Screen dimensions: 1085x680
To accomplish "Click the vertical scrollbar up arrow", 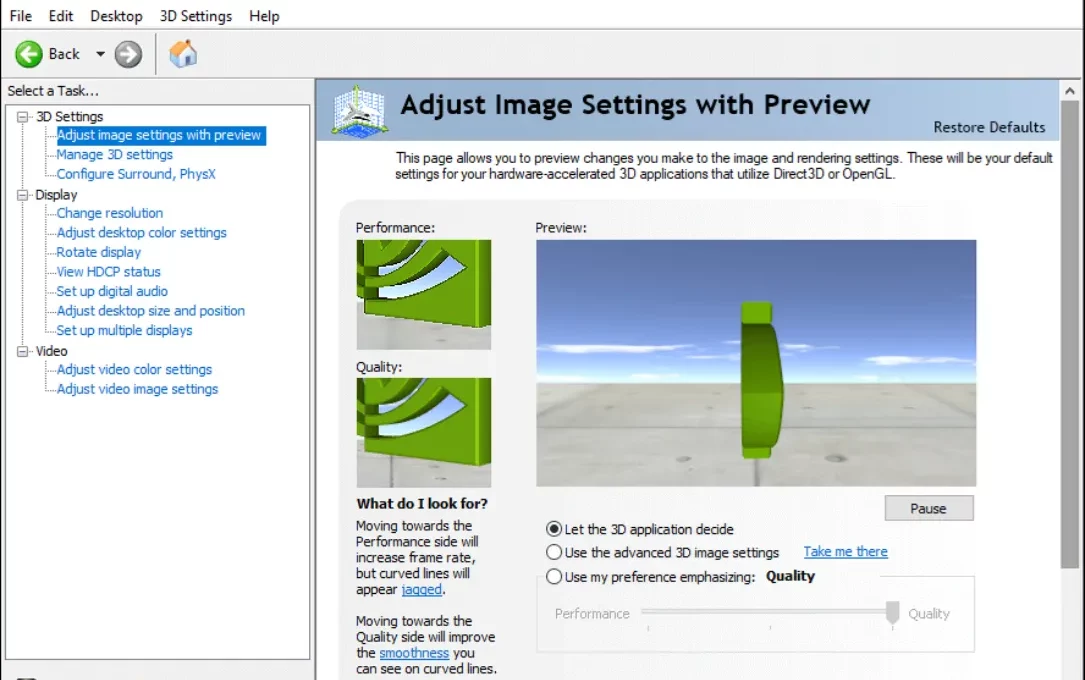I will pyautogui.click(x=1070, y=91).
